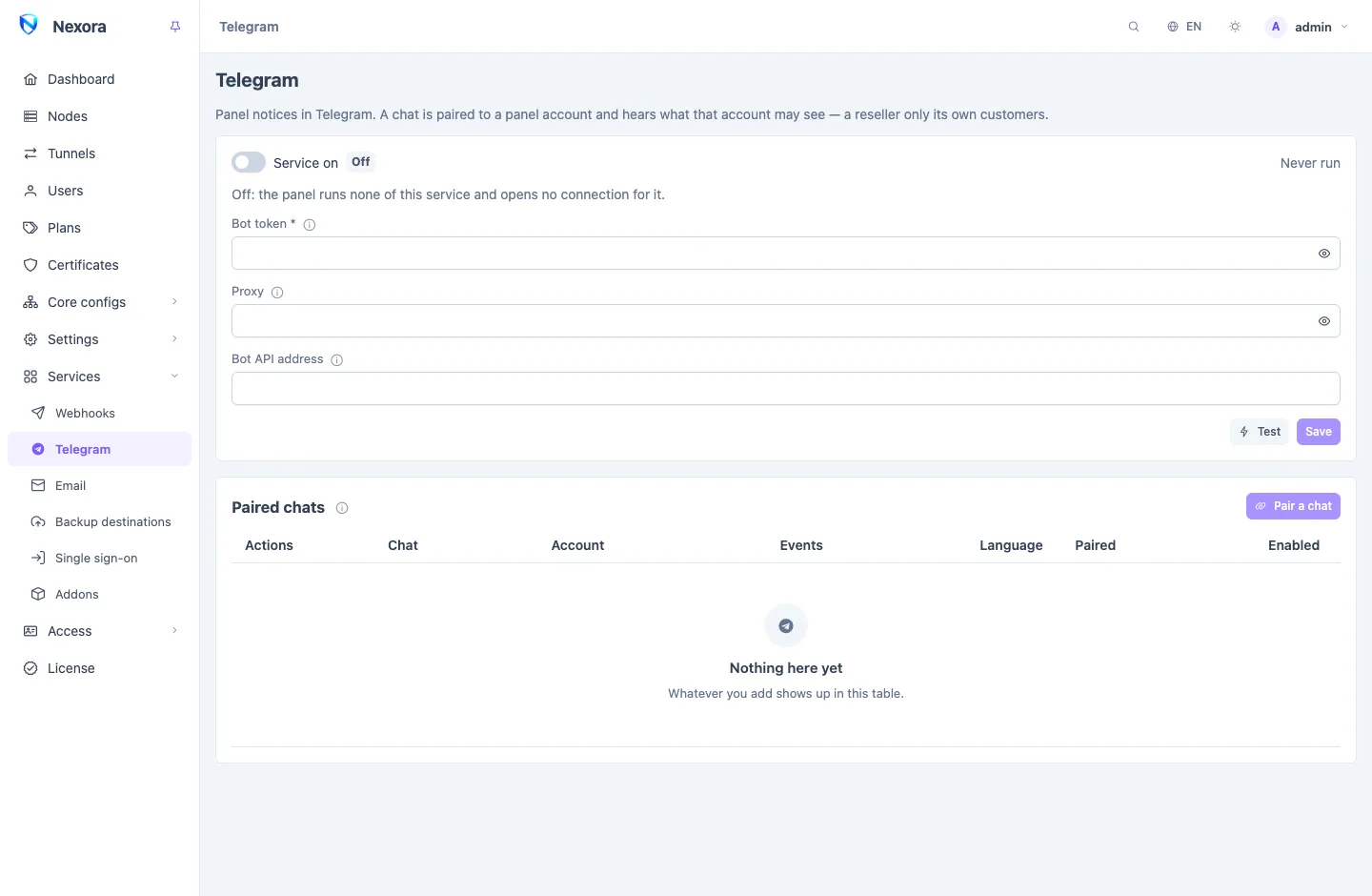Expand the Access chevron
Image resolution: width=1372 pixels, height=896 pixels.
[x=174, y=631]
